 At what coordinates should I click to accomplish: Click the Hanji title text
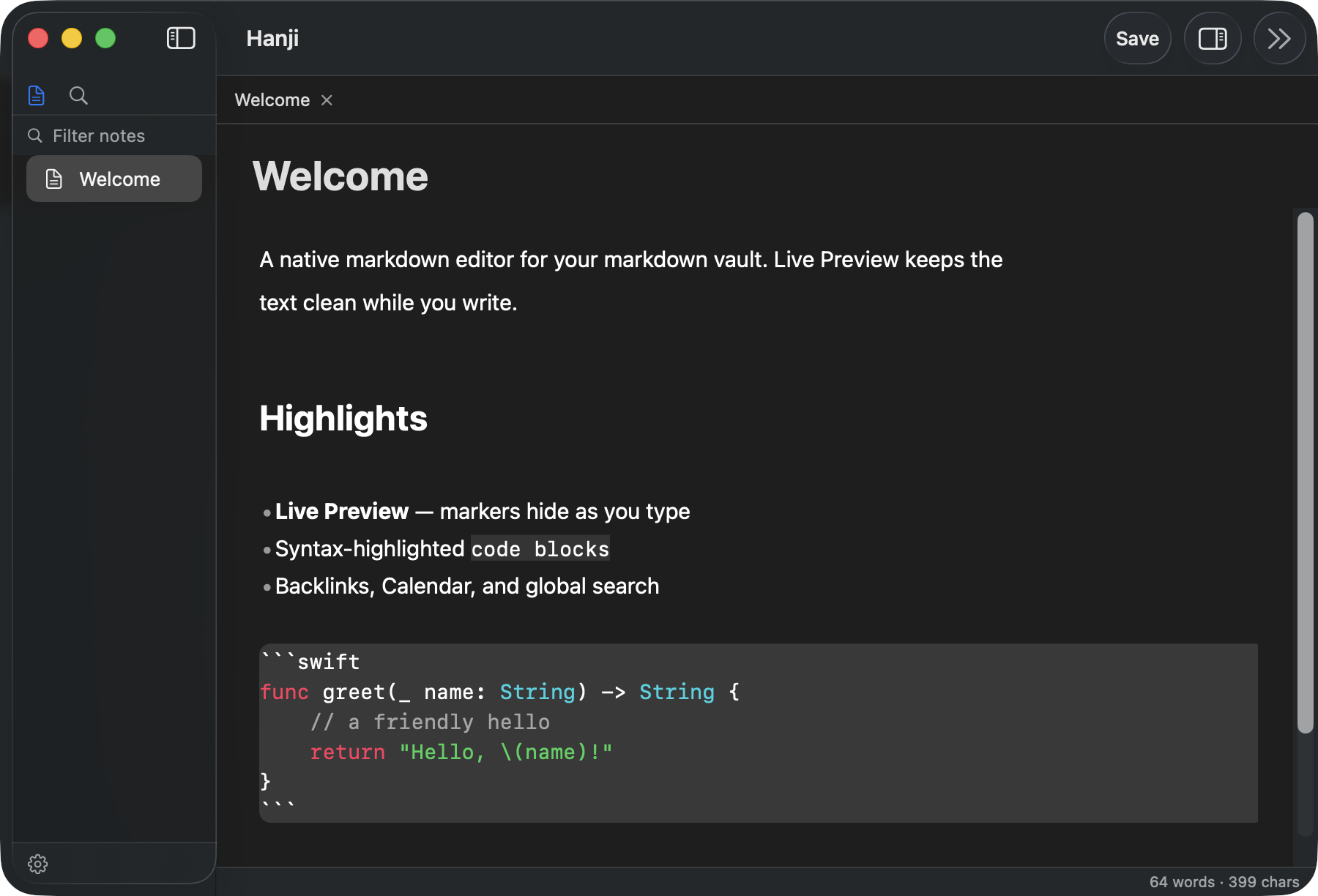coord(272,38)
